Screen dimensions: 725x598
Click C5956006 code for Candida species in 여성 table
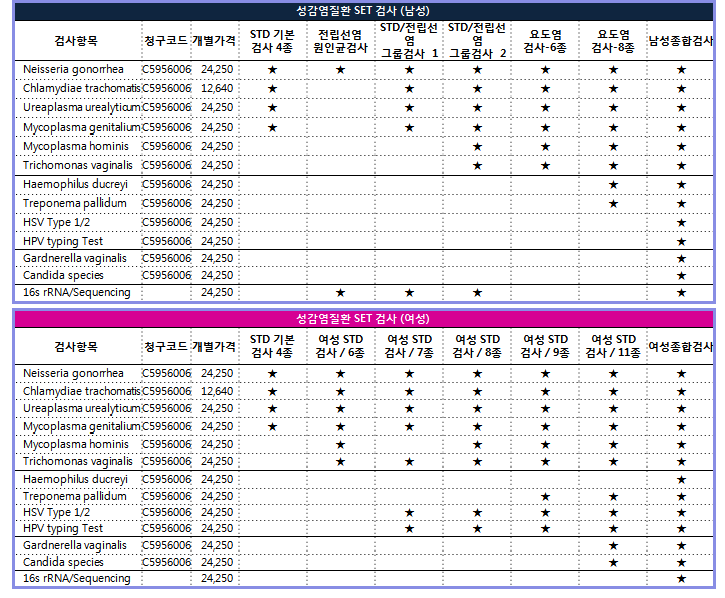(x=166, y=562)
